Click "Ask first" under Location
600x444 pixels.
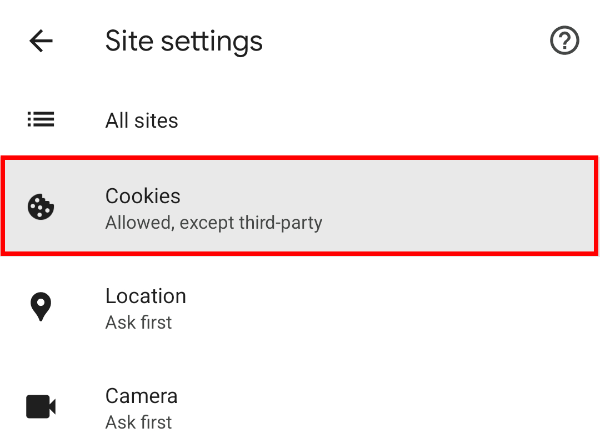(138, 323)
